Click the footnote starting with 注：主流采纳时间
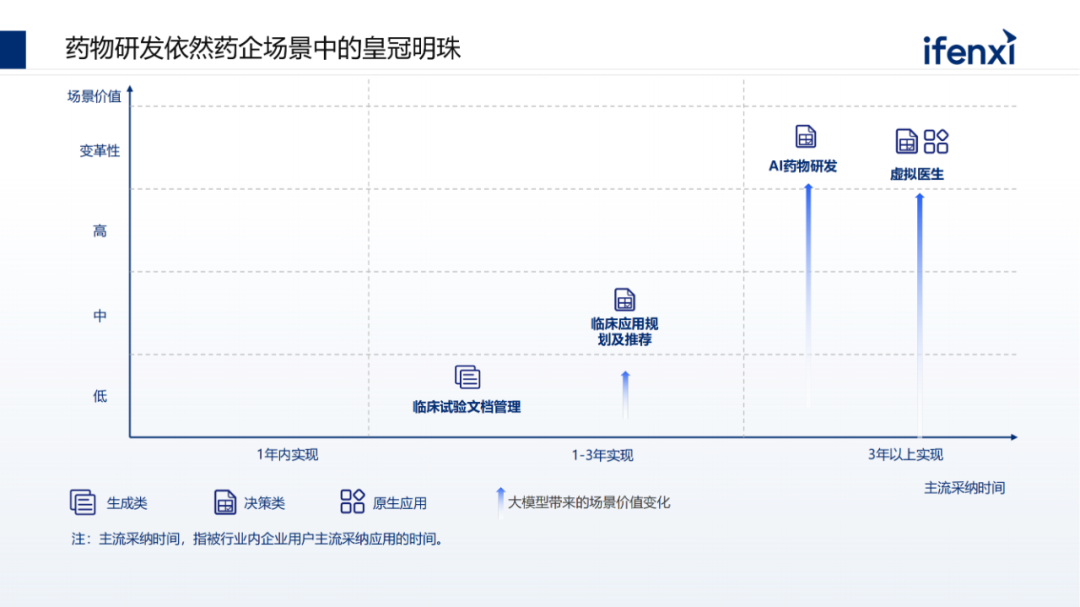This screenshot has width=1080, height=607. tap(258, 539)
